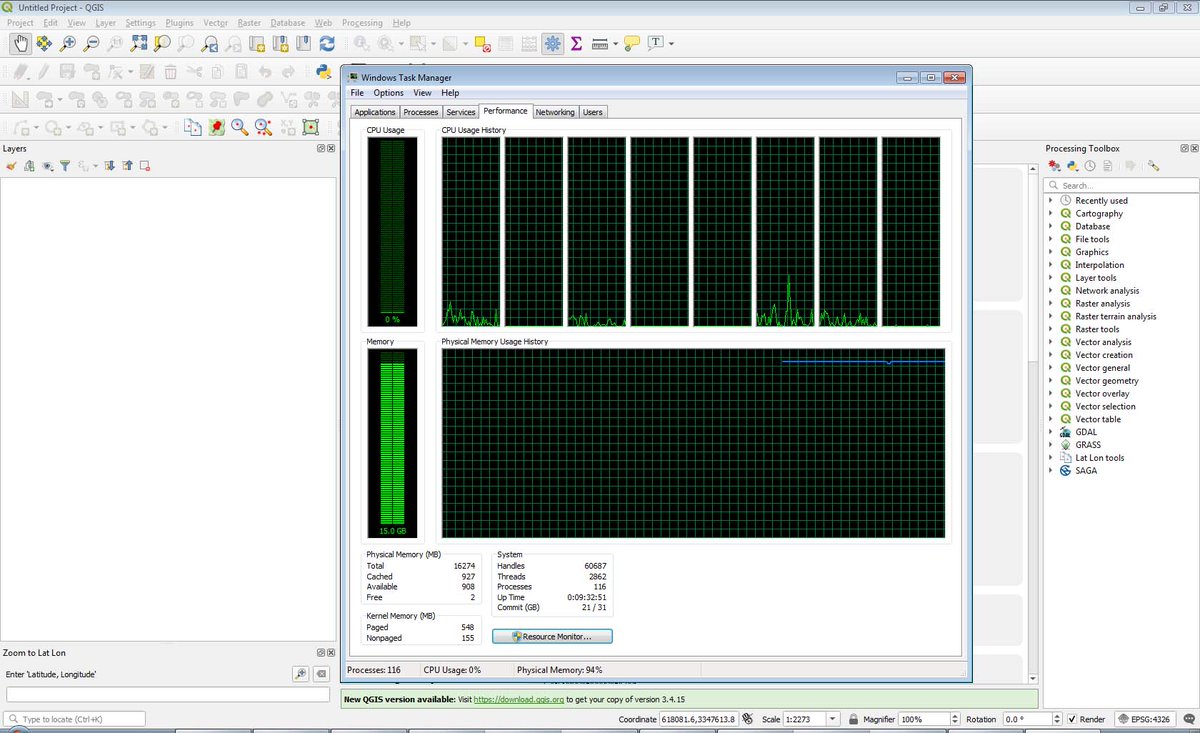Image resolution: width=1200 pixels, height=733 pixels.
Task: Expand the Cartography group in toolbox
Action: (x=1051, y=213)
